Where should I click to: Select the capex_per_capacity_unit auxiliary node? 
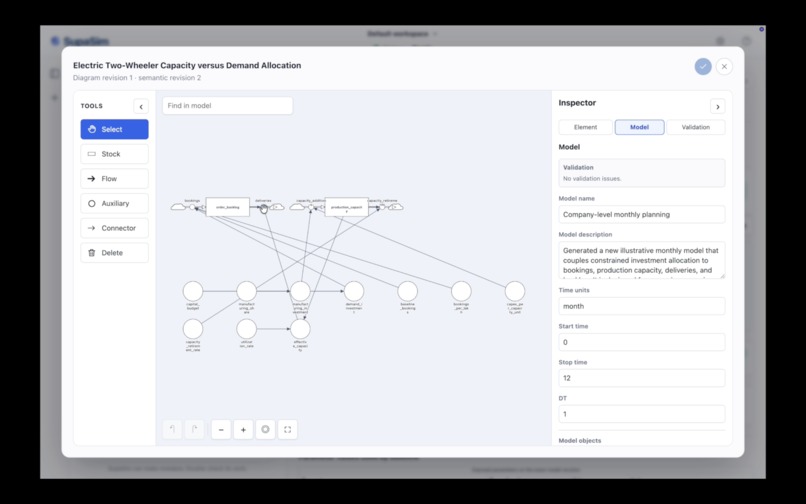click(x=515, y=291)
